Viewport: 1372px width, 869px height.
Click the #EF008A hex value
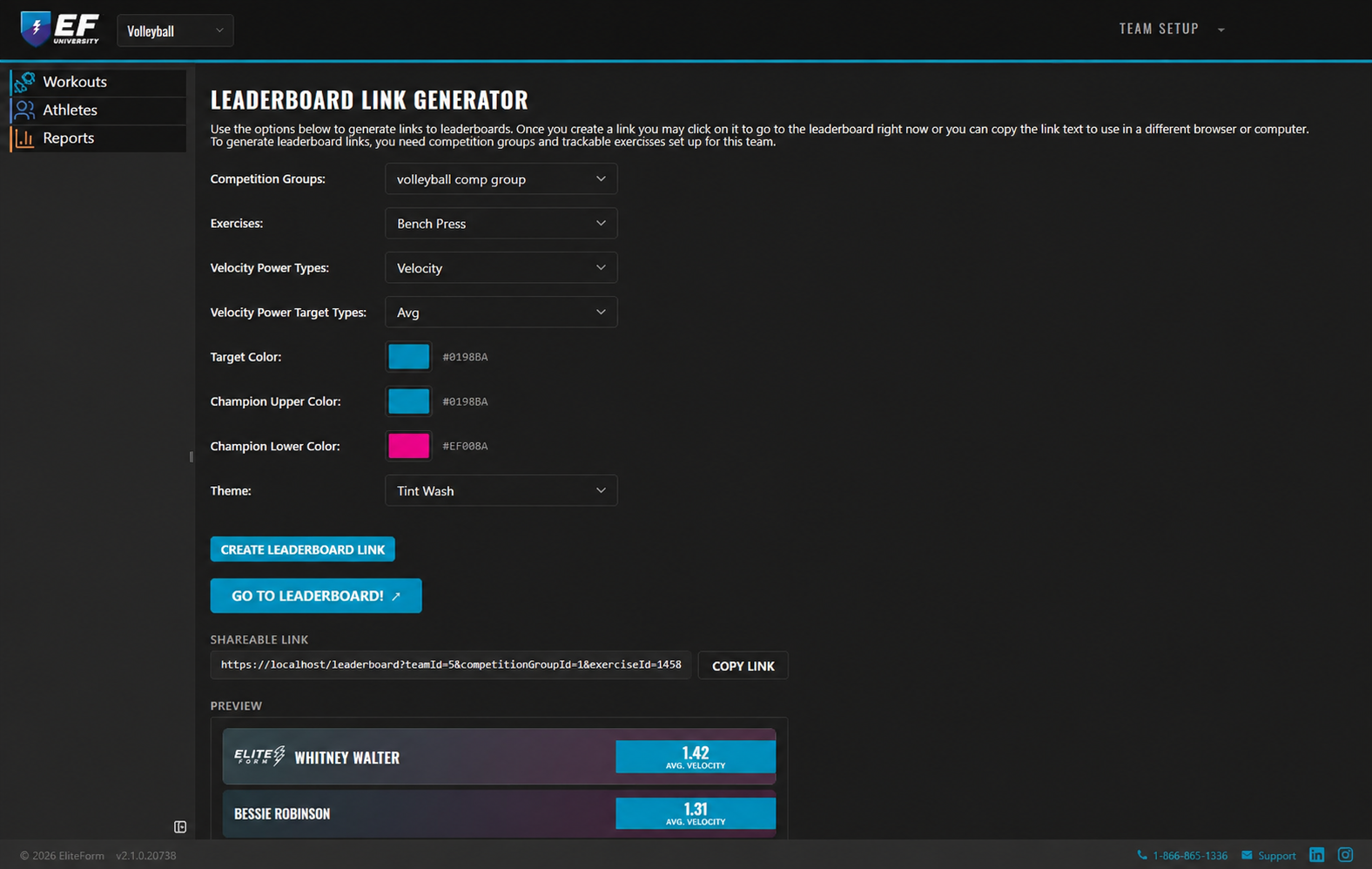(x=465, y=446)
